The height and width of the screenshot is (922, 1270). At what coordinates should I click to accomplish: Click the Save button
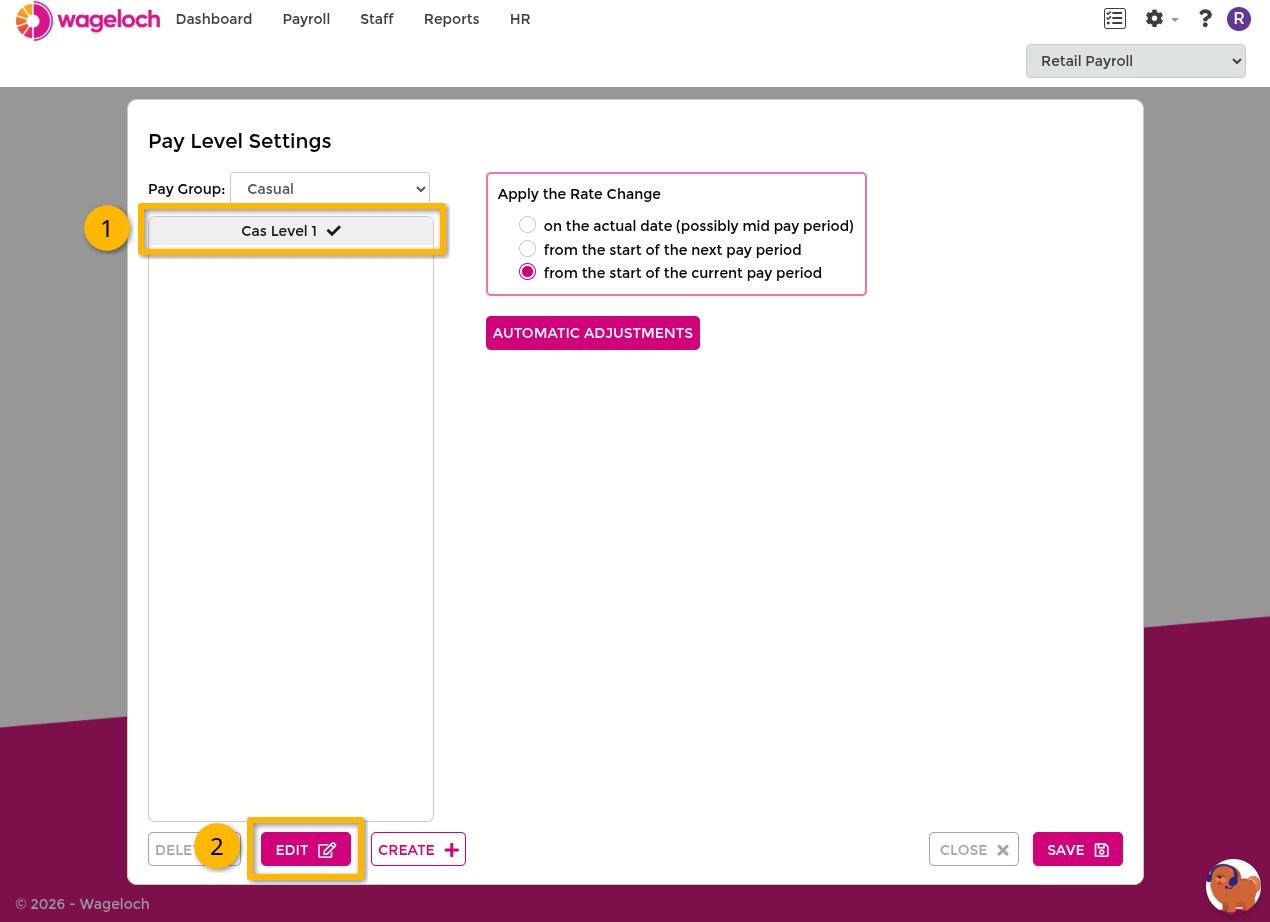[1078, 850]
